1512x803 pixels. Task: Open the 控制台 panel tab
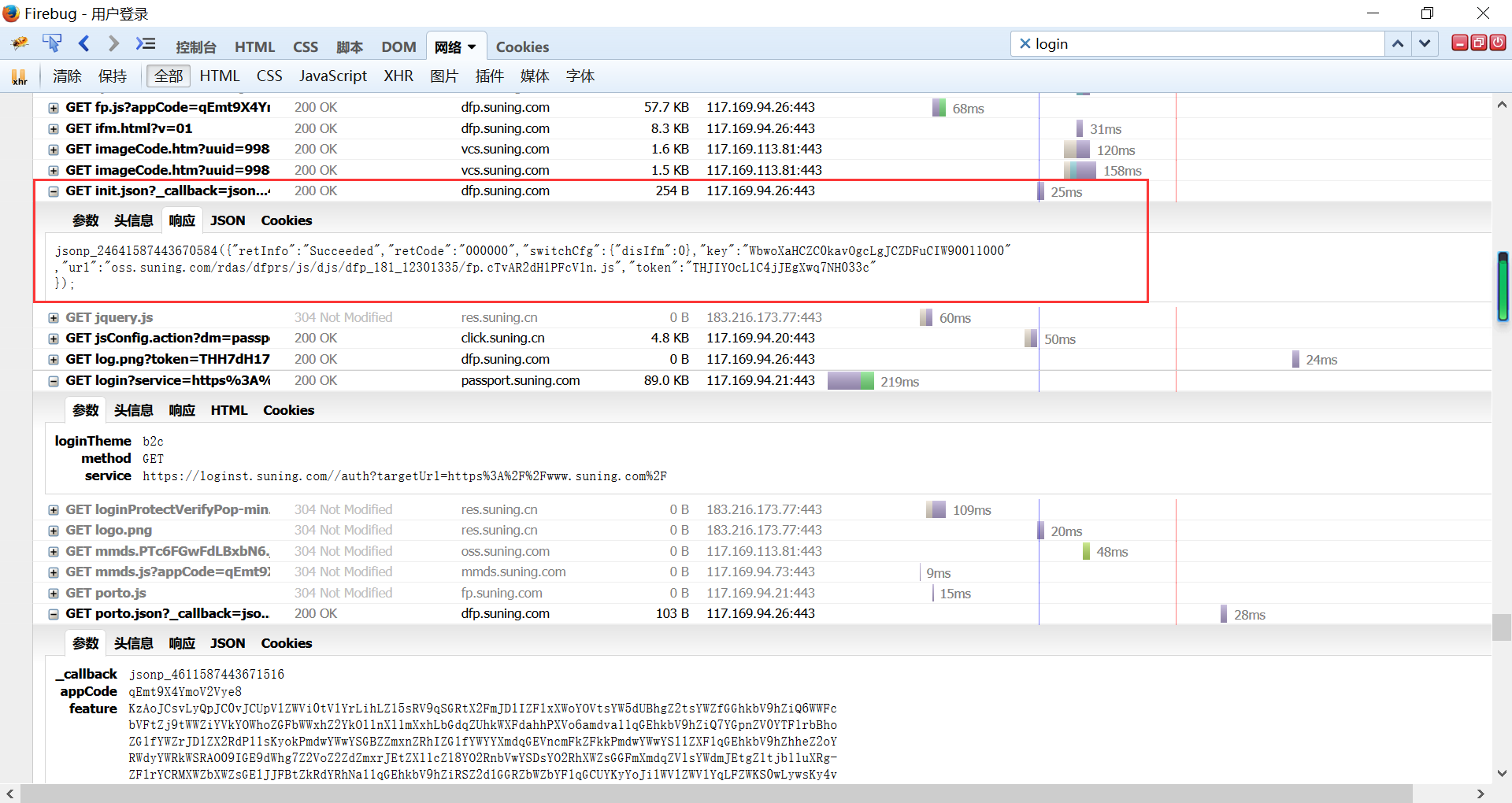click(195, 47)
